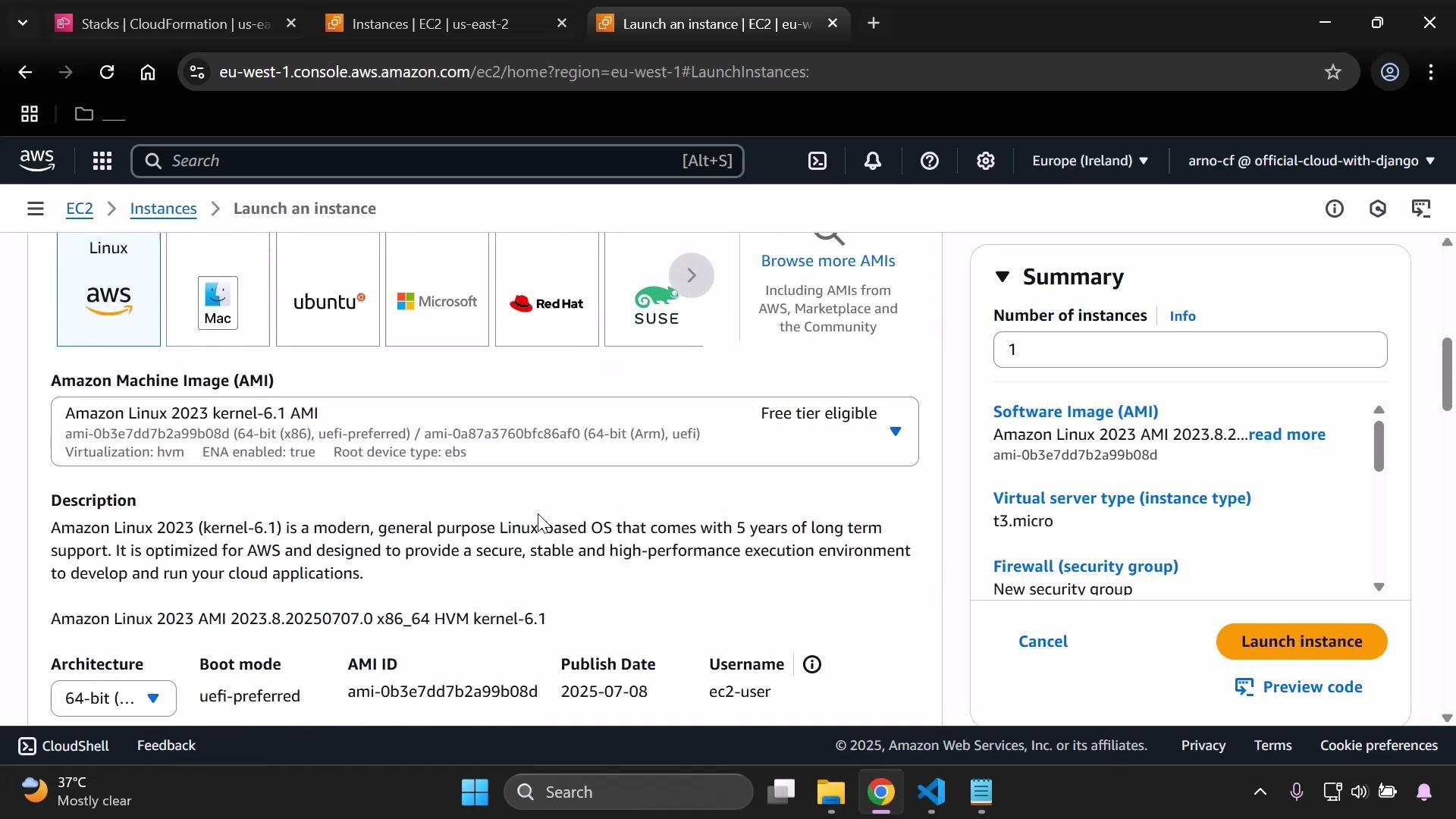Click the EC2 breadcrumb link

tap(80, 209)
